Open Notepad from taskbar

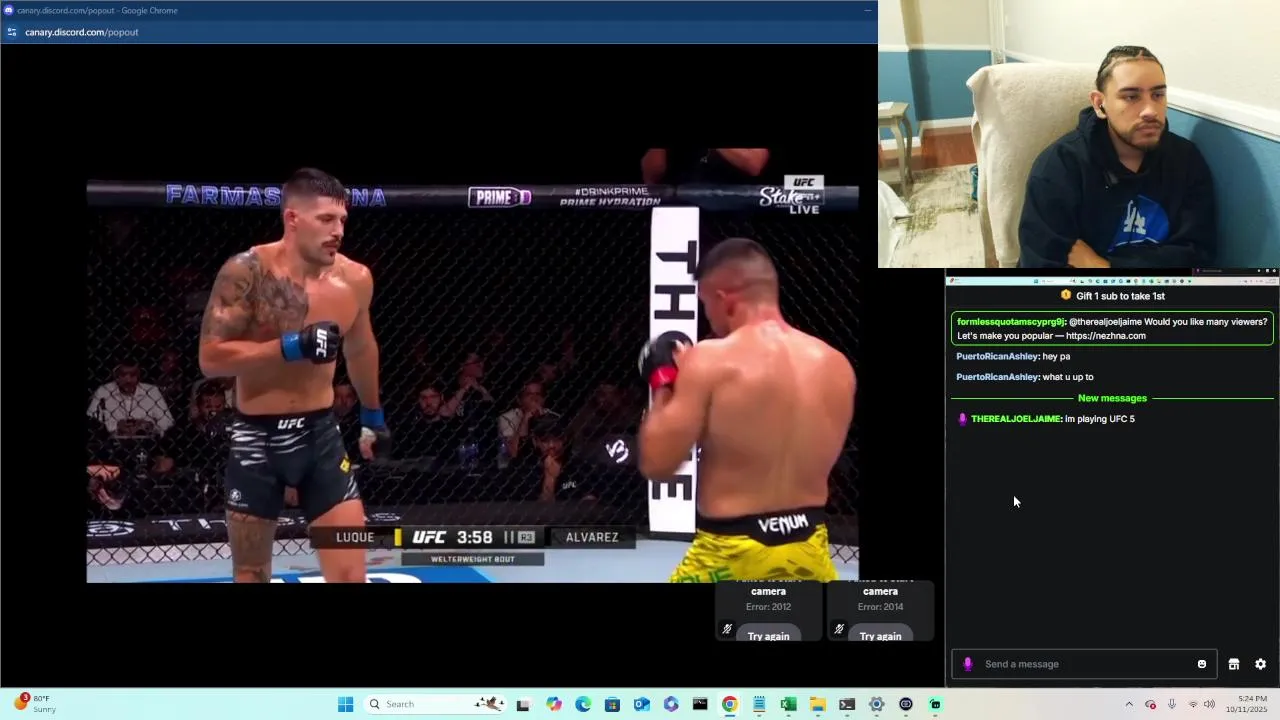759,704
